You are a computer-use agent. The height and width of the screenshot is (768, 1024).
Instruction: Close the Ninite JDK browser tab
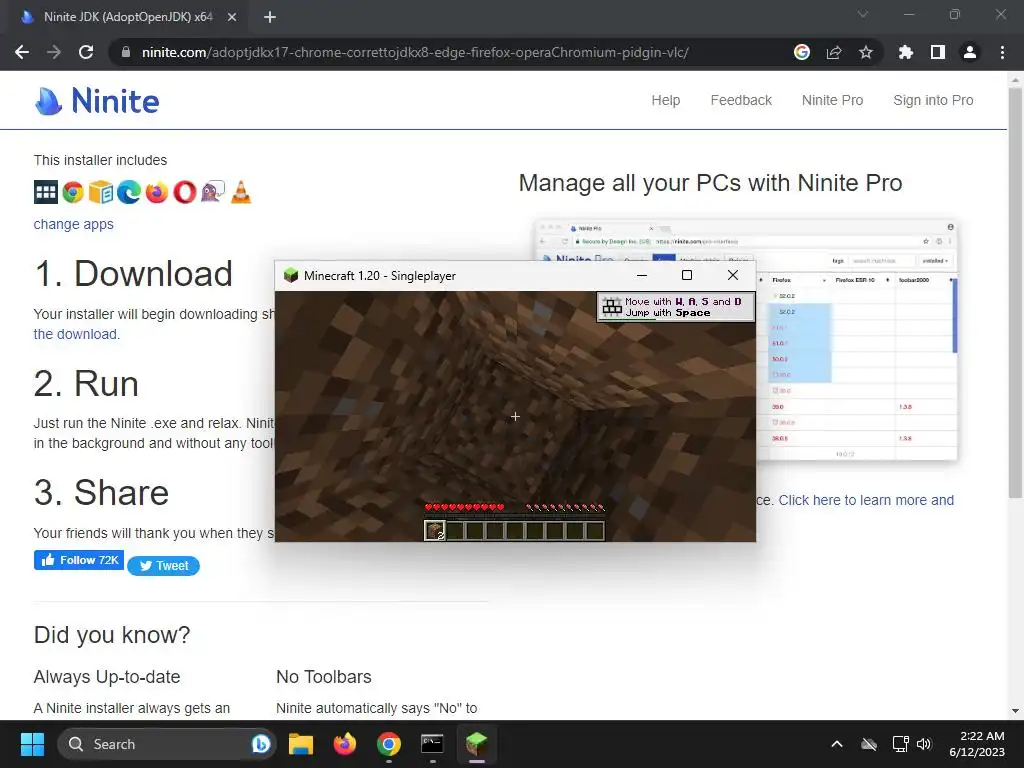point(232,17)
